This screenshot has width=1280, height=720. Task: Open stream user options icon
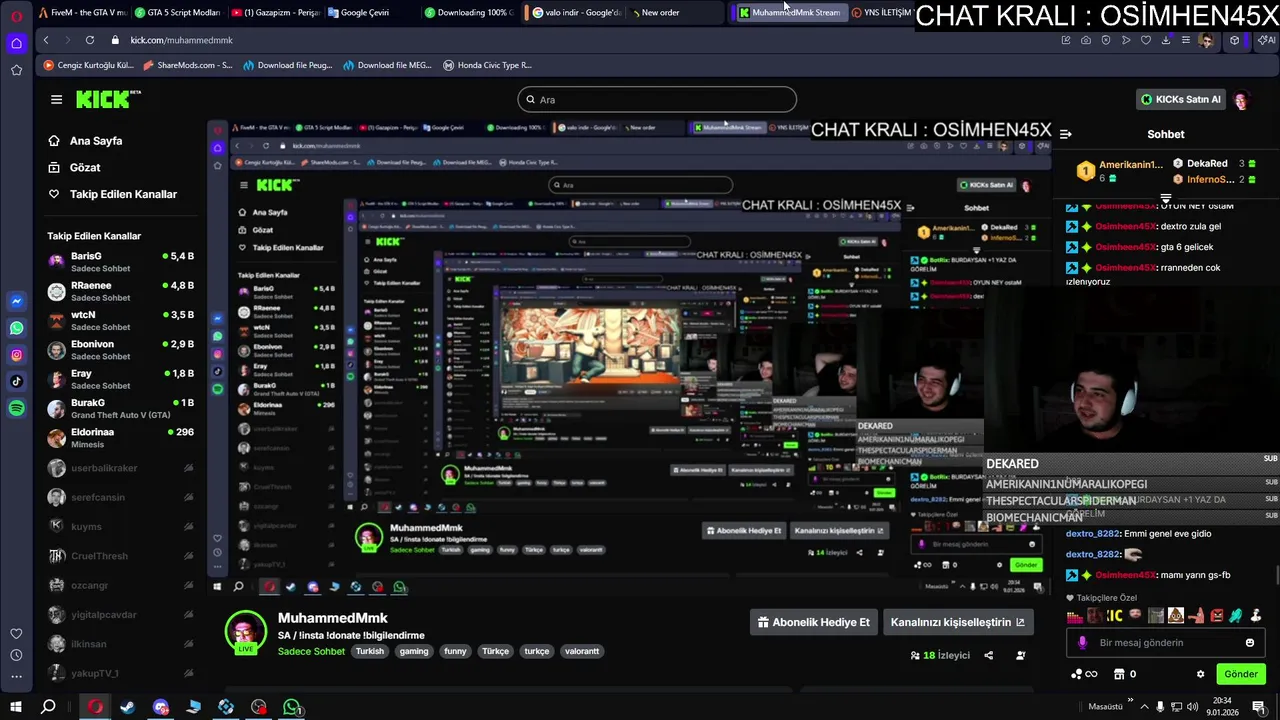tap(1020, 655)
